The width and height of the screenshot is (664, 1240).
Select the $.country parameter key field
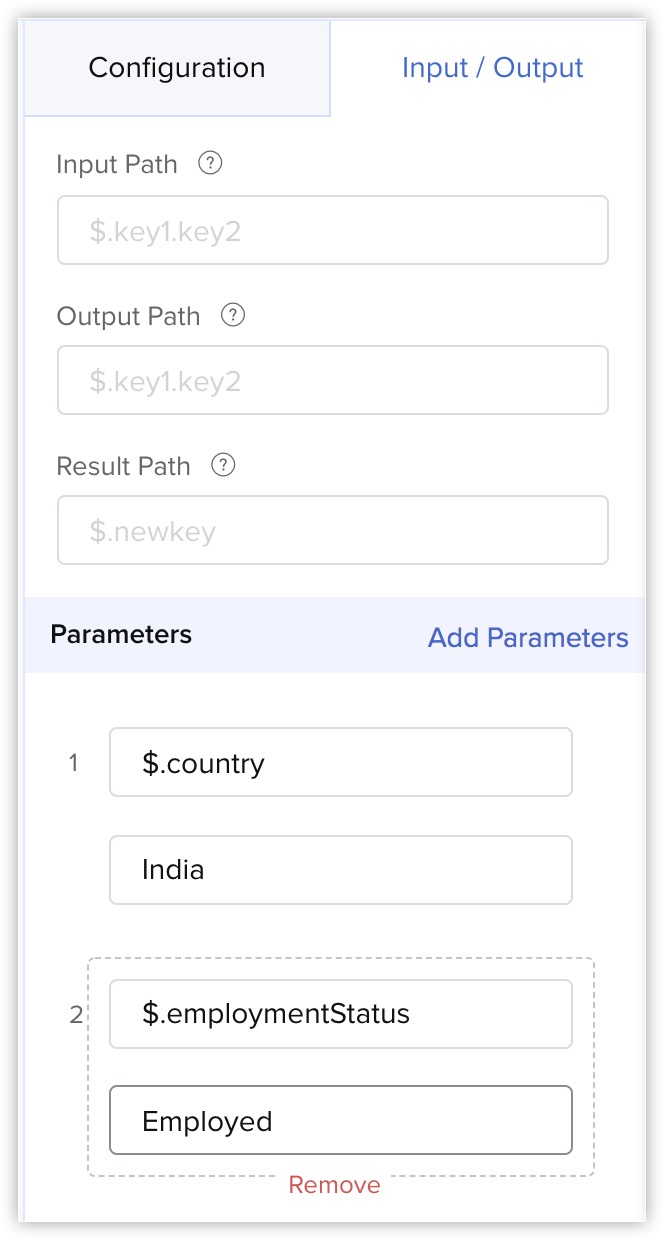coord(341,763)
